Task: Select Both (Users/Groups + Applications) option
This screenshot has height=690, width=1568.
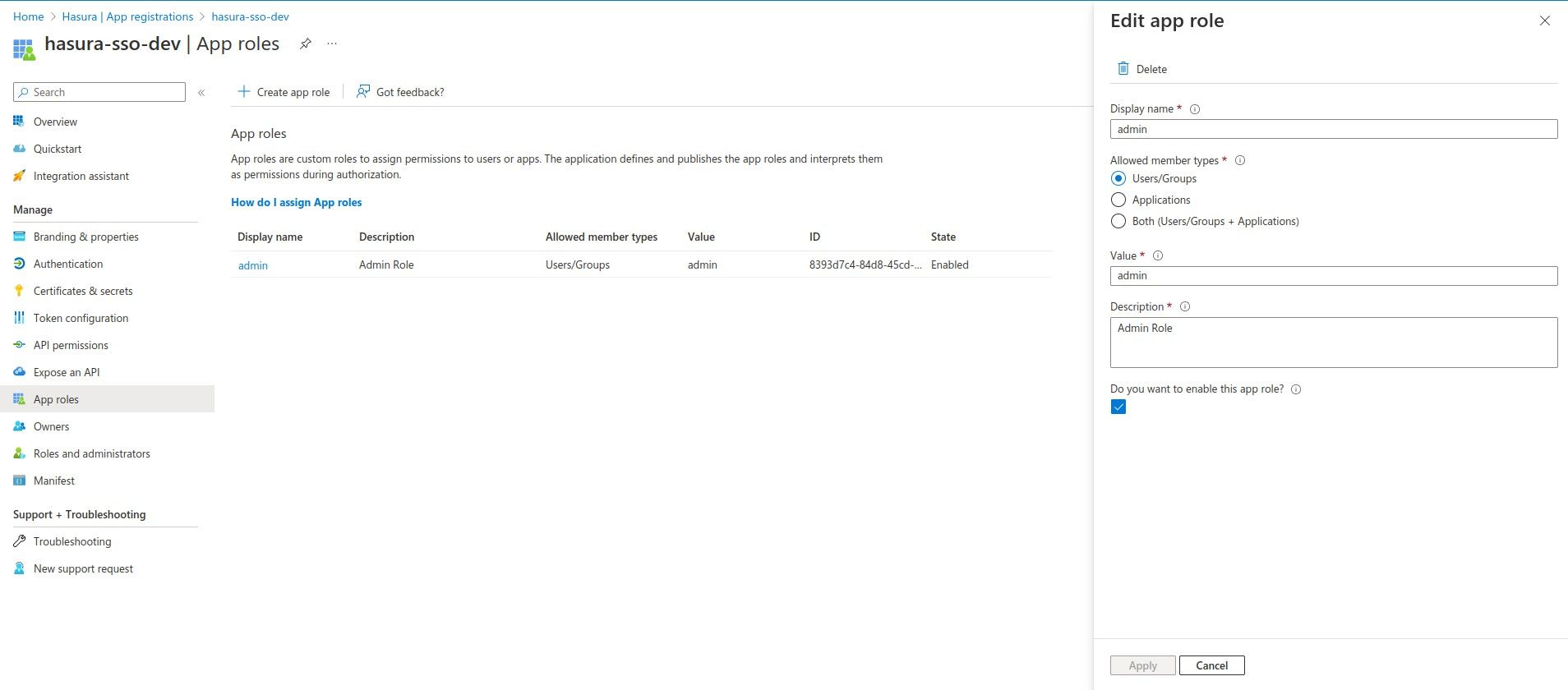Action: tap(1118, 221)
